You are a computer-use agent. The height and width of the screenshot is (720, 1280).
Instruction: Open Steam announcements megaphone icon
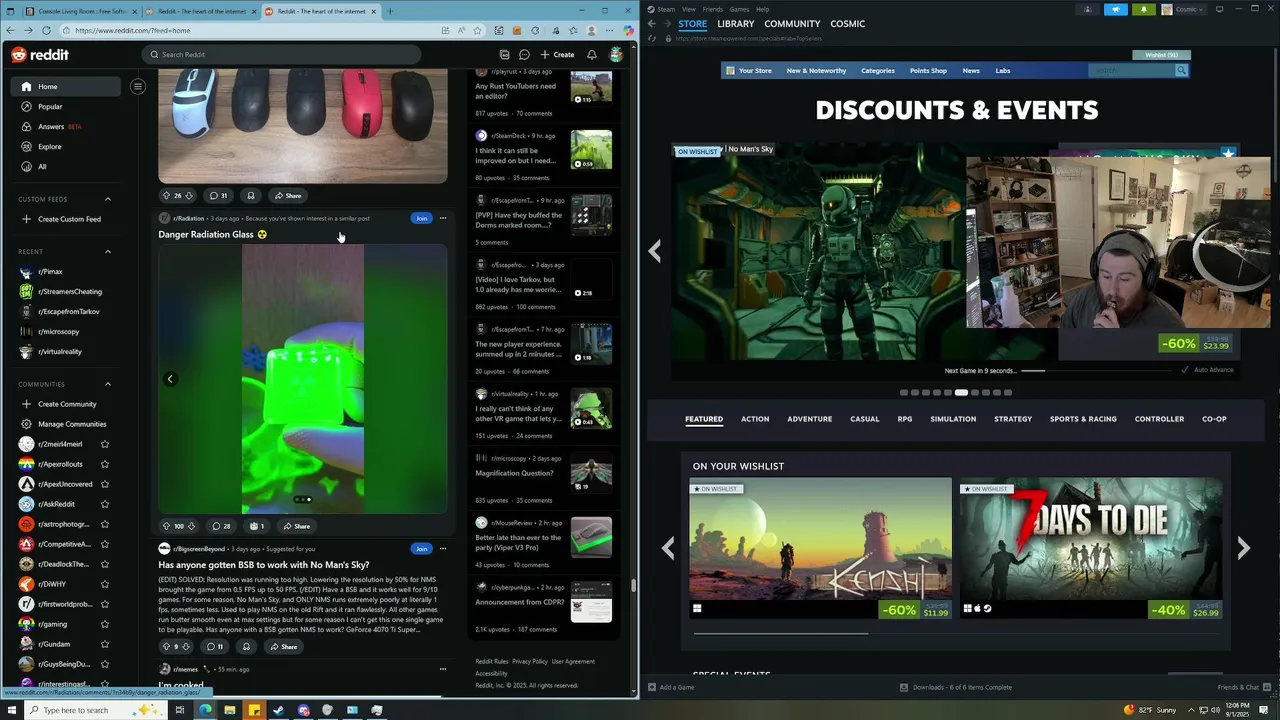click(1116, 9)
